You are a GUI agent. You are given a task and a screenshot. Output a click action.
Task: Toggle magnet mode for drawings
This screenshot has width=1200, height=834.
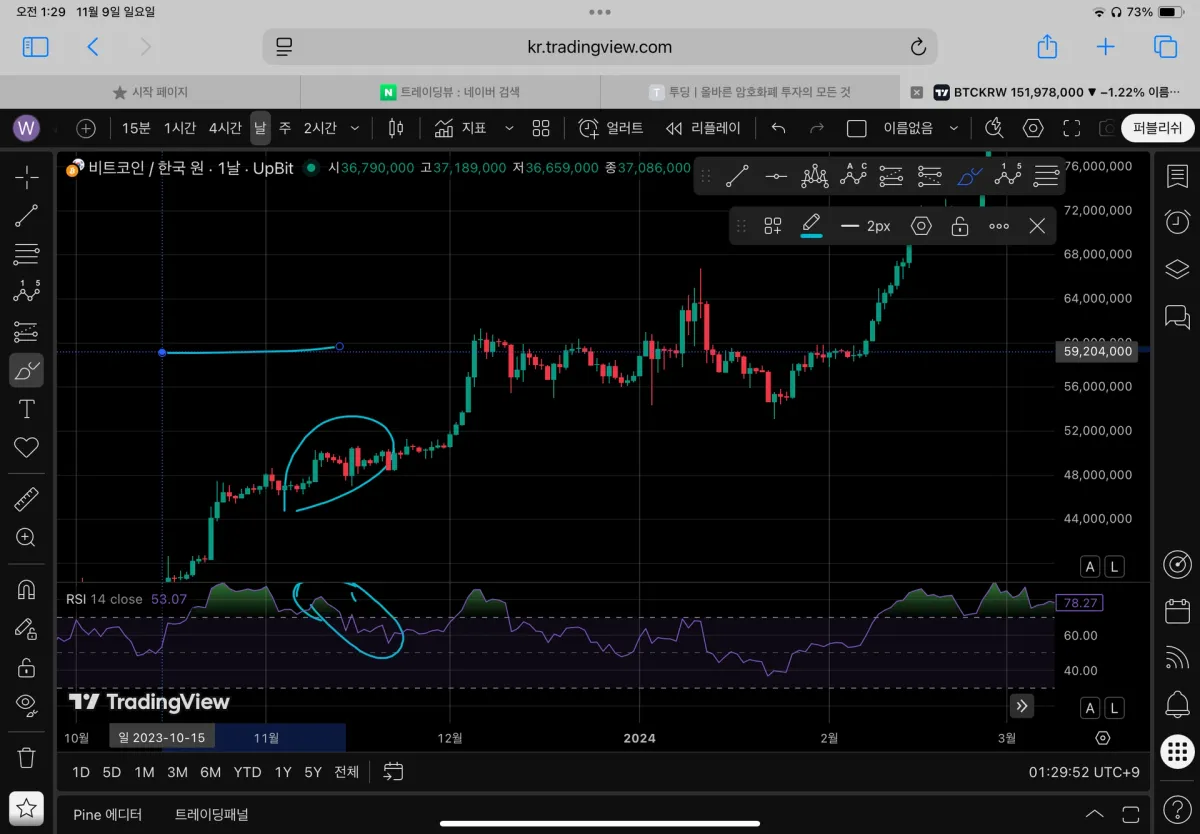tap(27, 590)
